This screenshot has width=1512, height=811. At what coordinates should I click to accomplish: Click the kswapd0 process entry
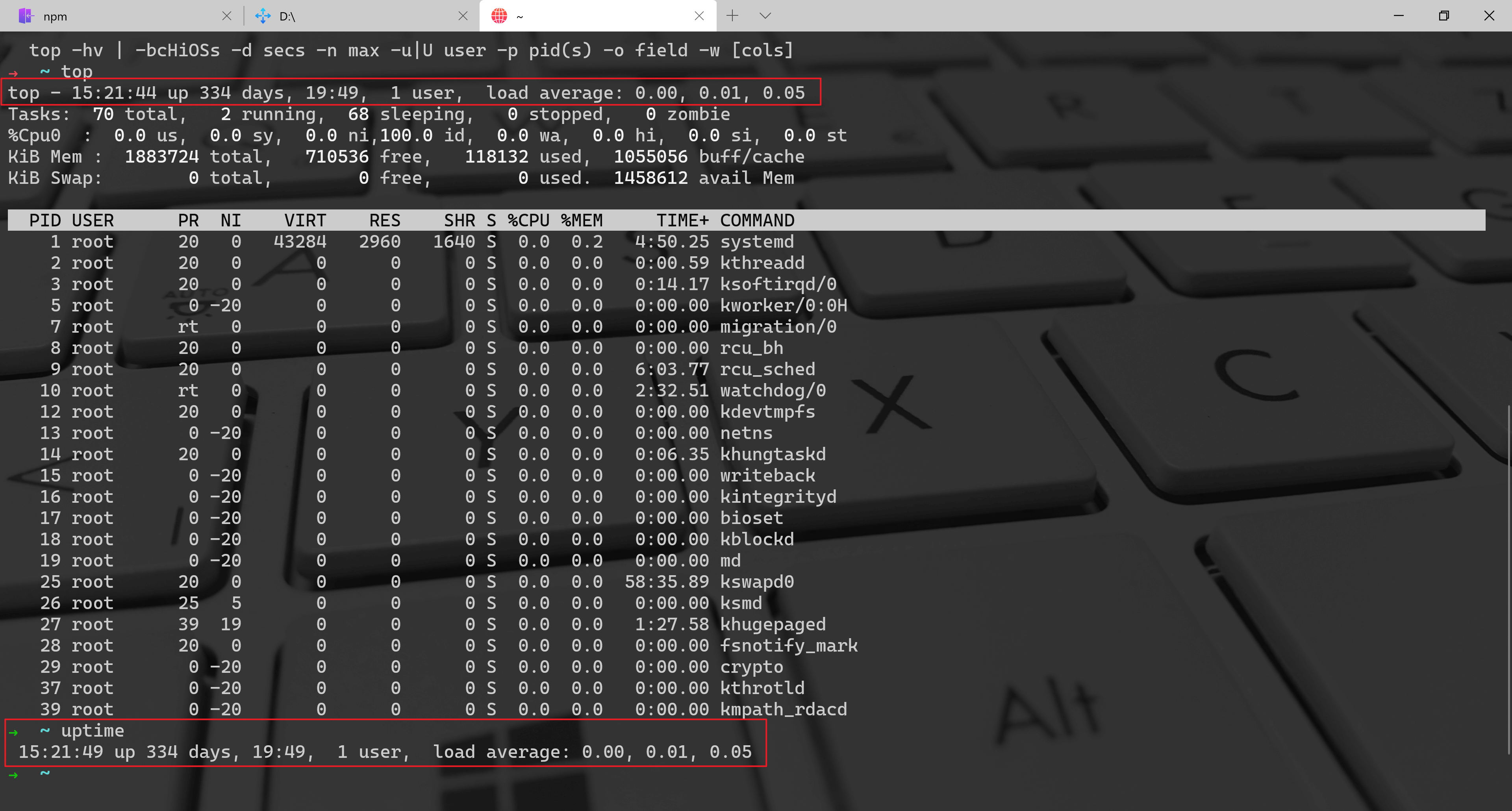coord(756,582)
